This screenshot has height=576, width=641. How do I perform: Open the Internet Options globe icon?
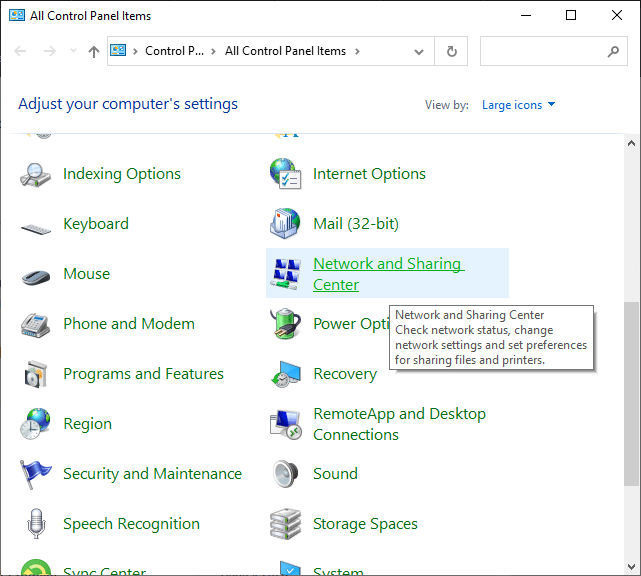click(x=286, y=174)
